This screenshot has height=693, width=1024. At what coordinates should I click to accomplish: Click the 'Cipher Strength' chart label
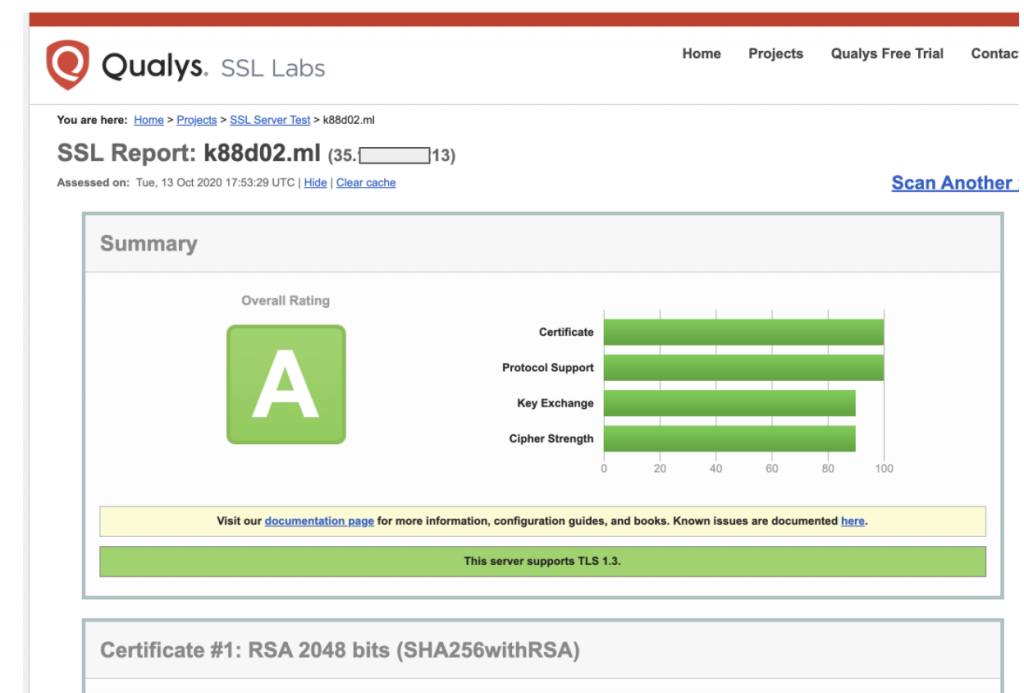click(551, 438)
